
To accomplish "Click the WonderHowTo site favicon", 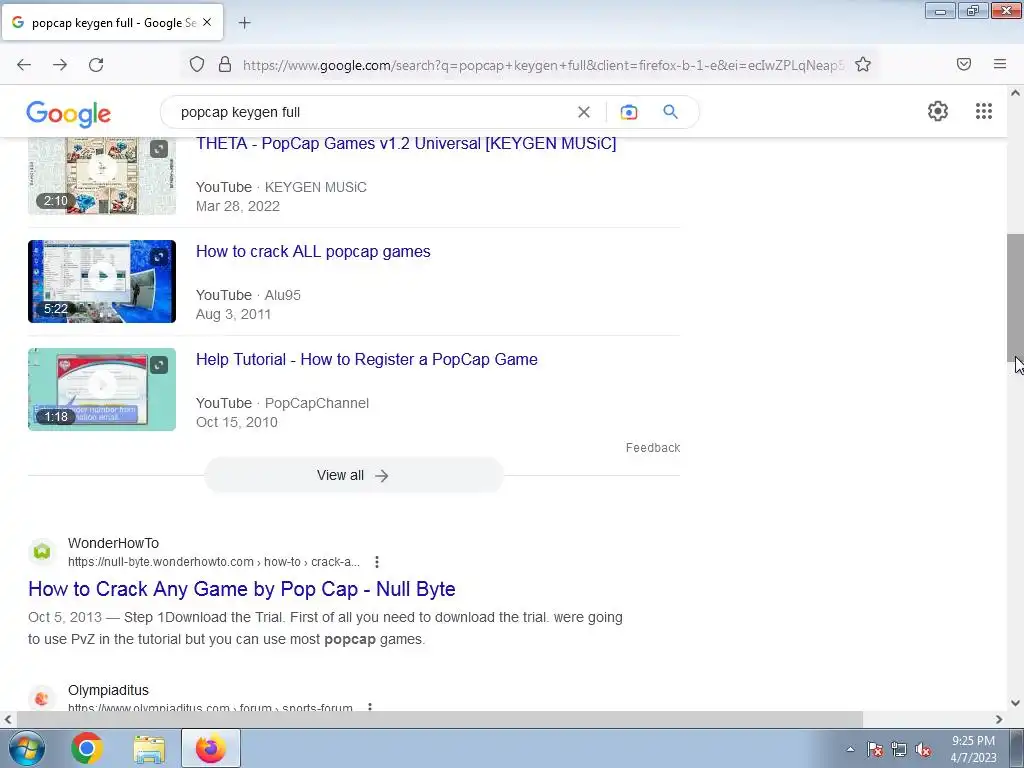I will [42, 552].
